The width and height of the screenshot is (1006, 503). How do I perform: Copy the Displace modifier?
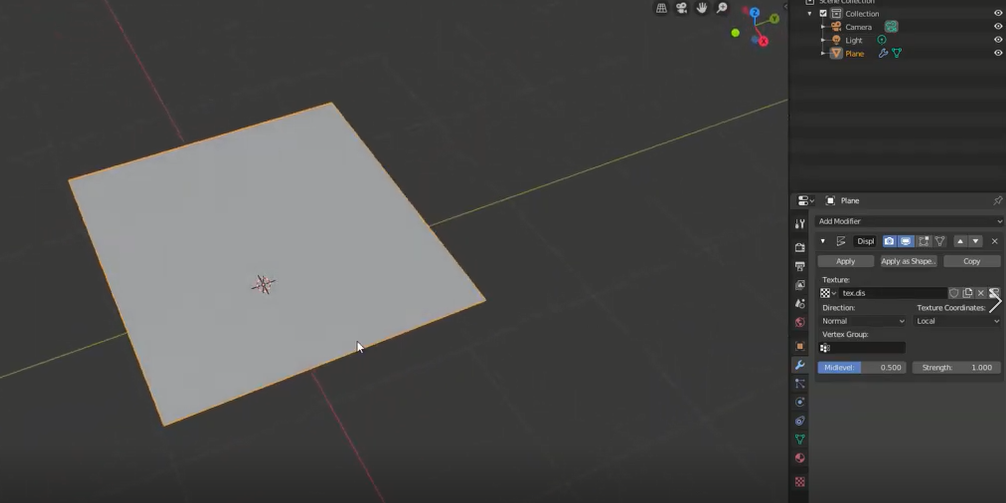(971, 261)
